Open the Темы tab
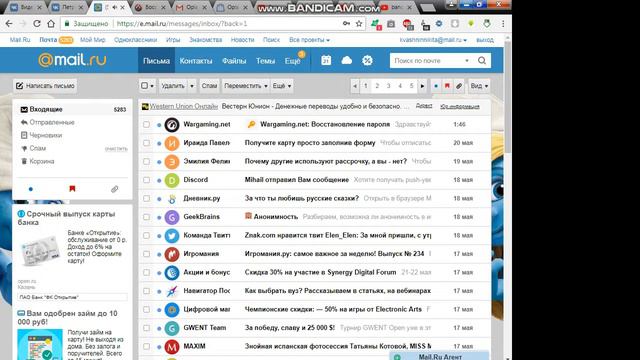 click(x=265, y=60)
